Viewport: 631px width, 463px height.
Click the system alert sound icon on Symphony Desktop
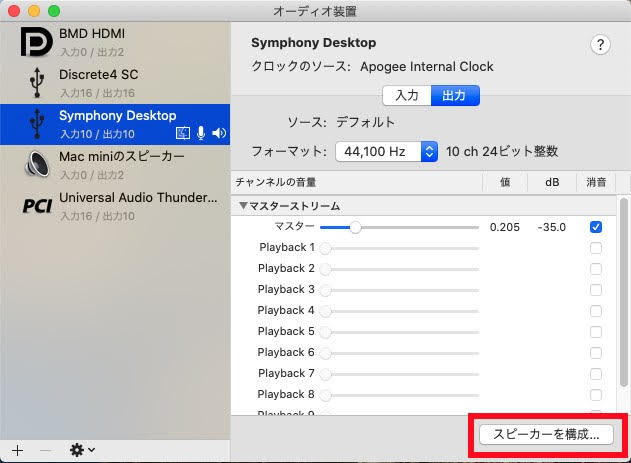click(x=183, y=133)
